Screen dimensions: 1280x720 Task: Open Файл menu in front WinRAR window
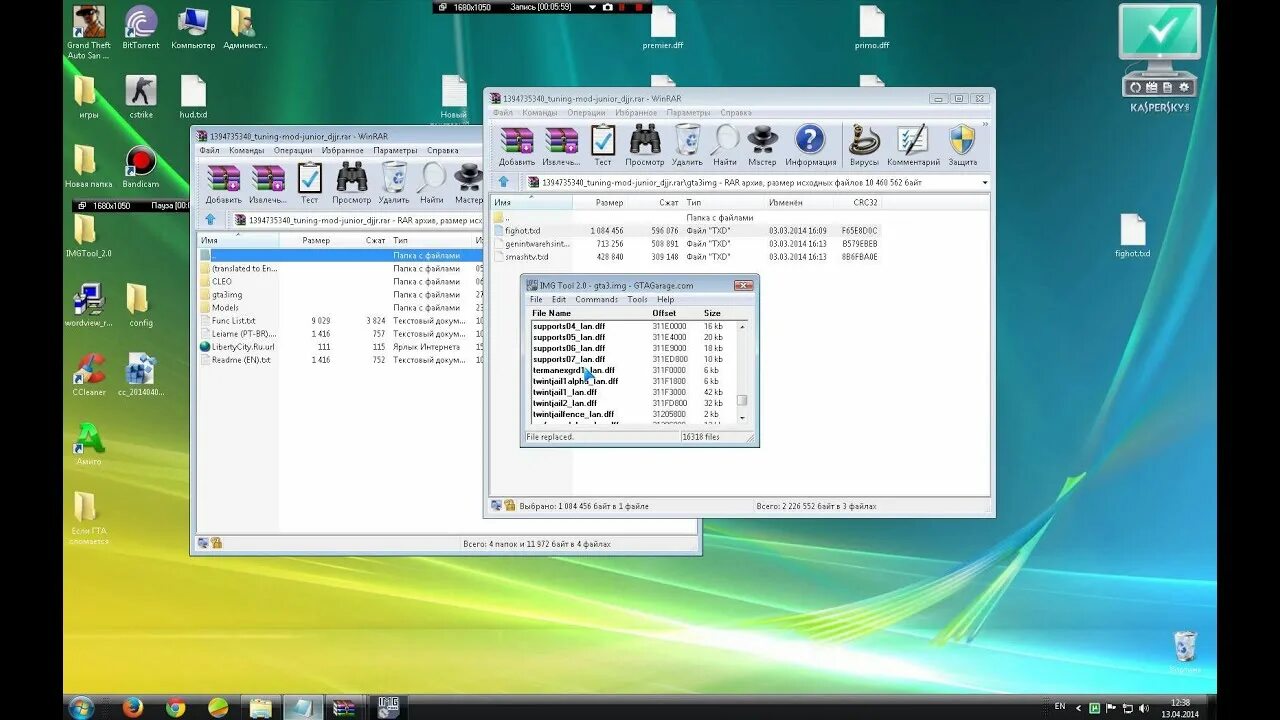tap(503, 113)
